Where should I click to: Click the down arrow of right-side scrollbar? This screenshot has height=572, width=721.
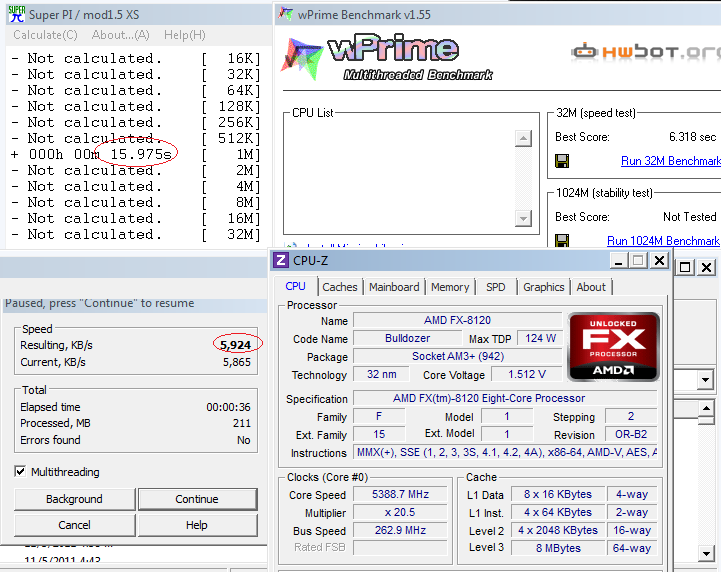(706, 553)
